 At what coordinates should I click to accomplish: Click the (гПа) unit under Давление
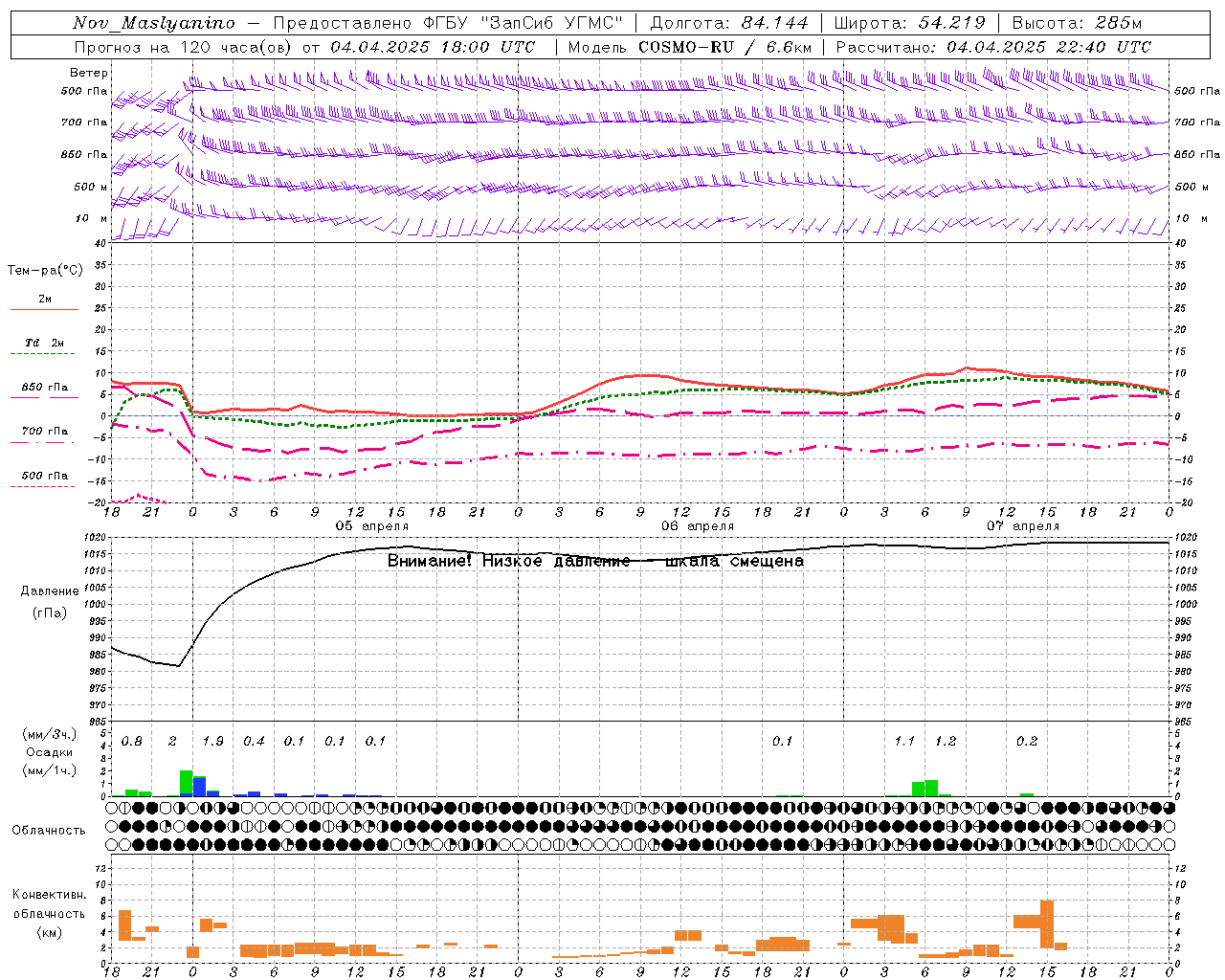(x=50, y=613)
